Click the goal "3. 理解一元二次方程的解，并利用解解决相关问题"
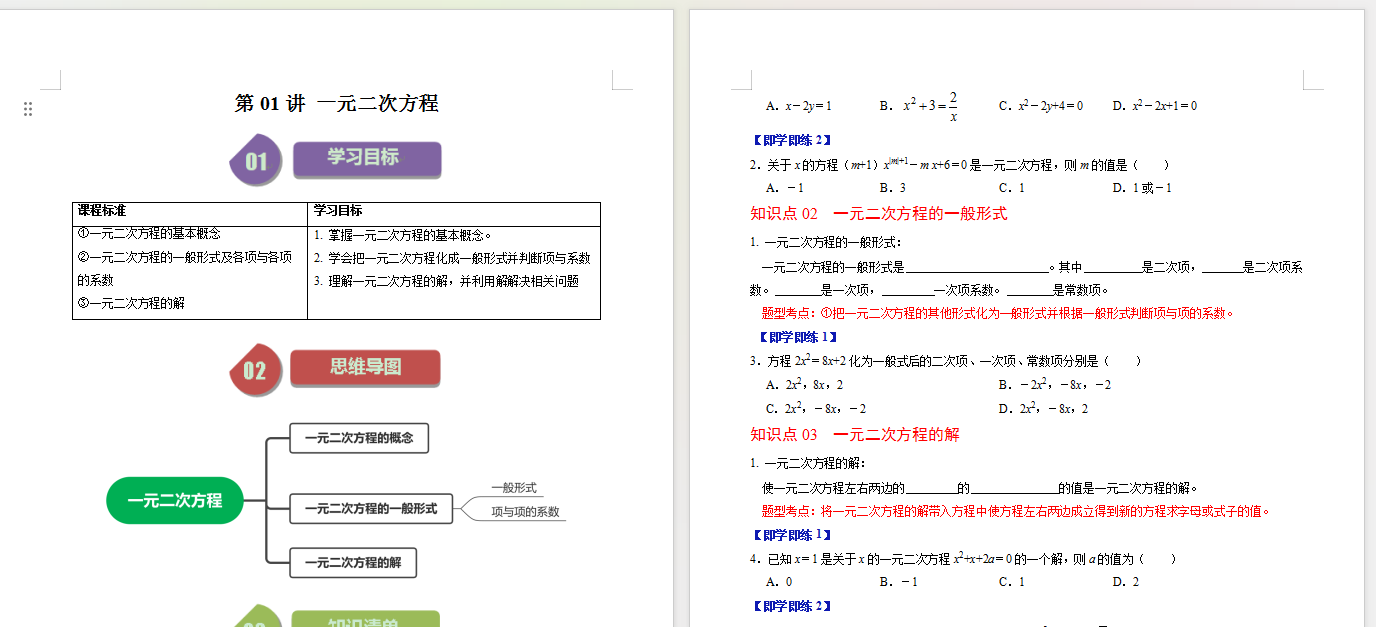This screenshot has height=627, width=1376. (x=446, y=281)
